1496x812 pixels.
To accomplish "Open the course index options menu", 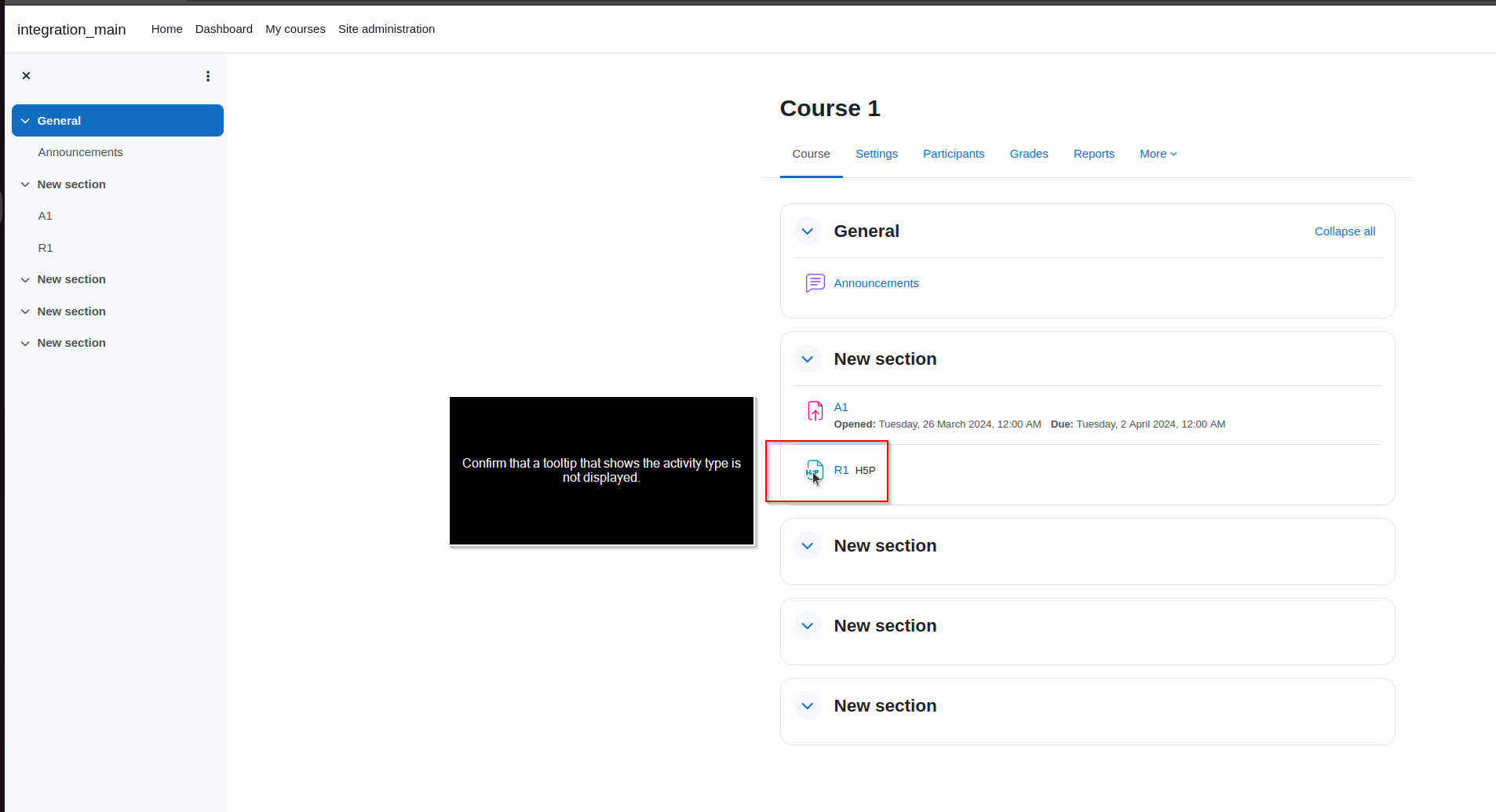I will pyautogui.click(x=208, y=76).
